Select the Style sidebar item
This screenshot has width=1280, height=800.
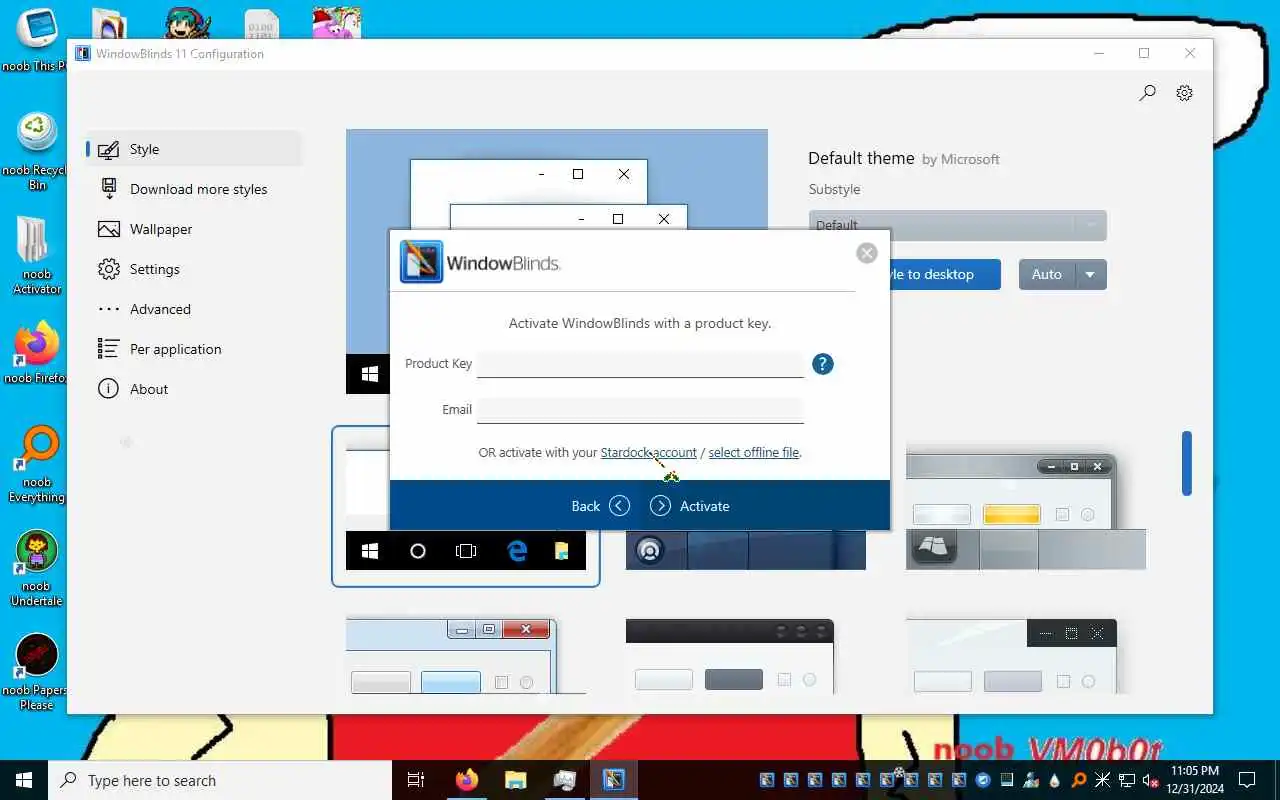click(193, 149)
